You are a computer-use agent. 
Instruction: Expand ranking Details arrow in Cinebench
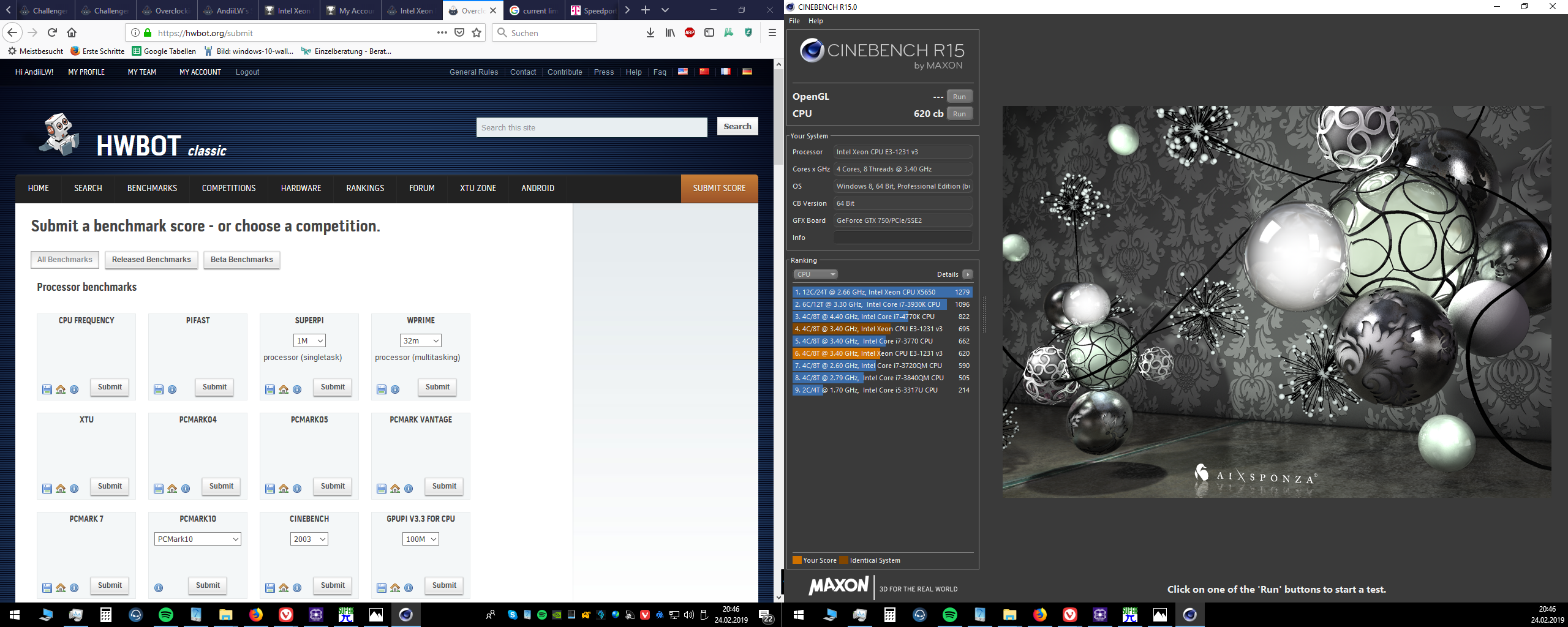[967, 274]
